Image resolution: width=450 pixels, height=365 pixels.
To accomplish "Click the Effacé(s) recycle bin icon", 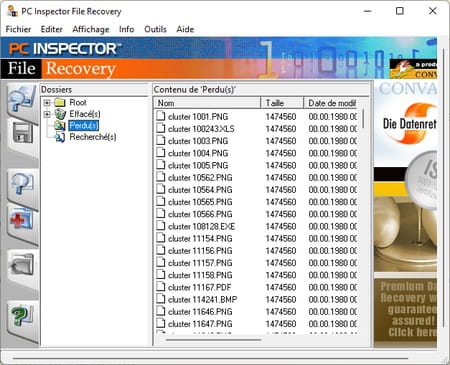I will pos(60,114).
